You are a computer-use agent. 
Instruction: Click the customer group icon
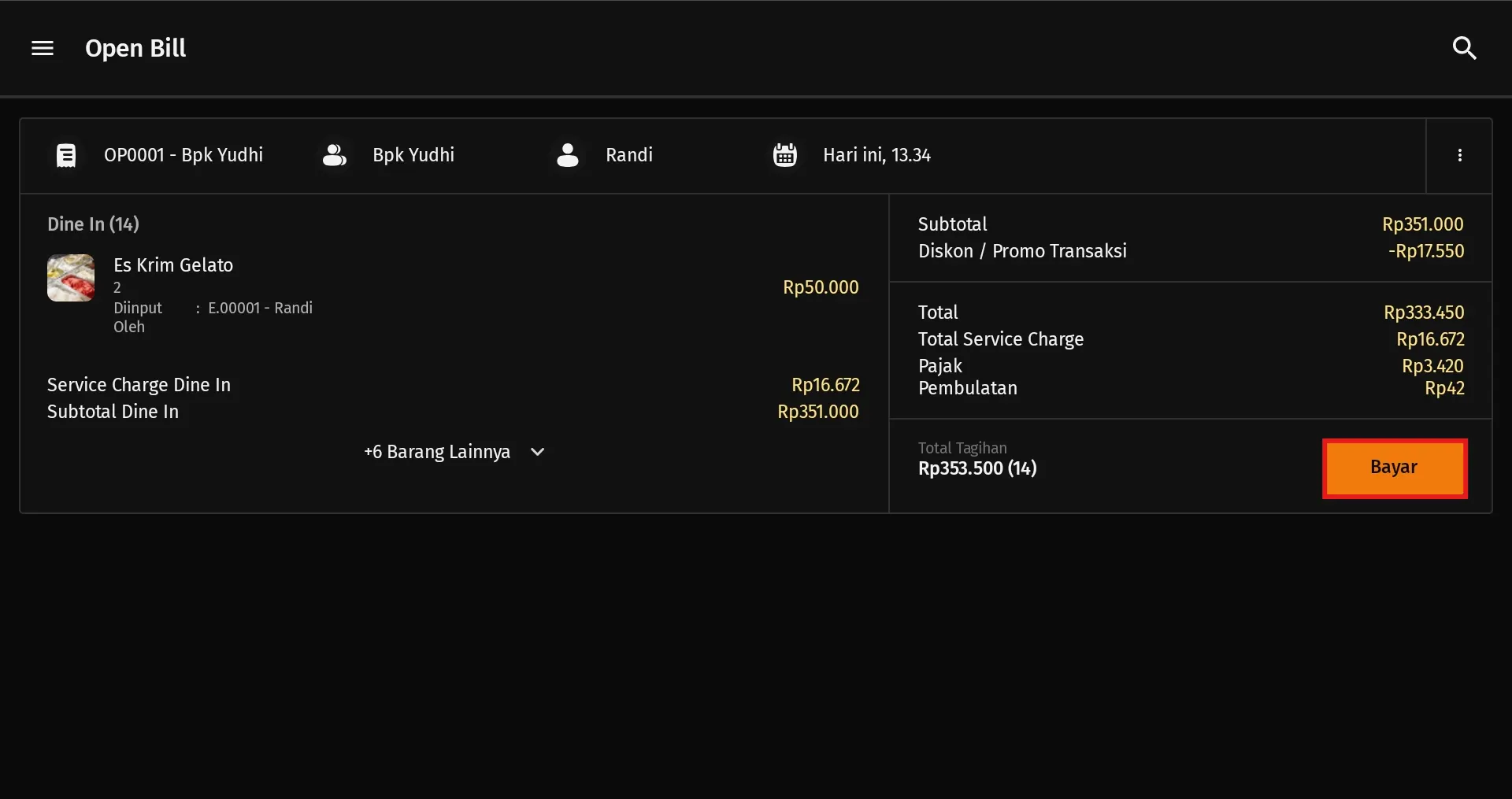click(x=334, y=155)
